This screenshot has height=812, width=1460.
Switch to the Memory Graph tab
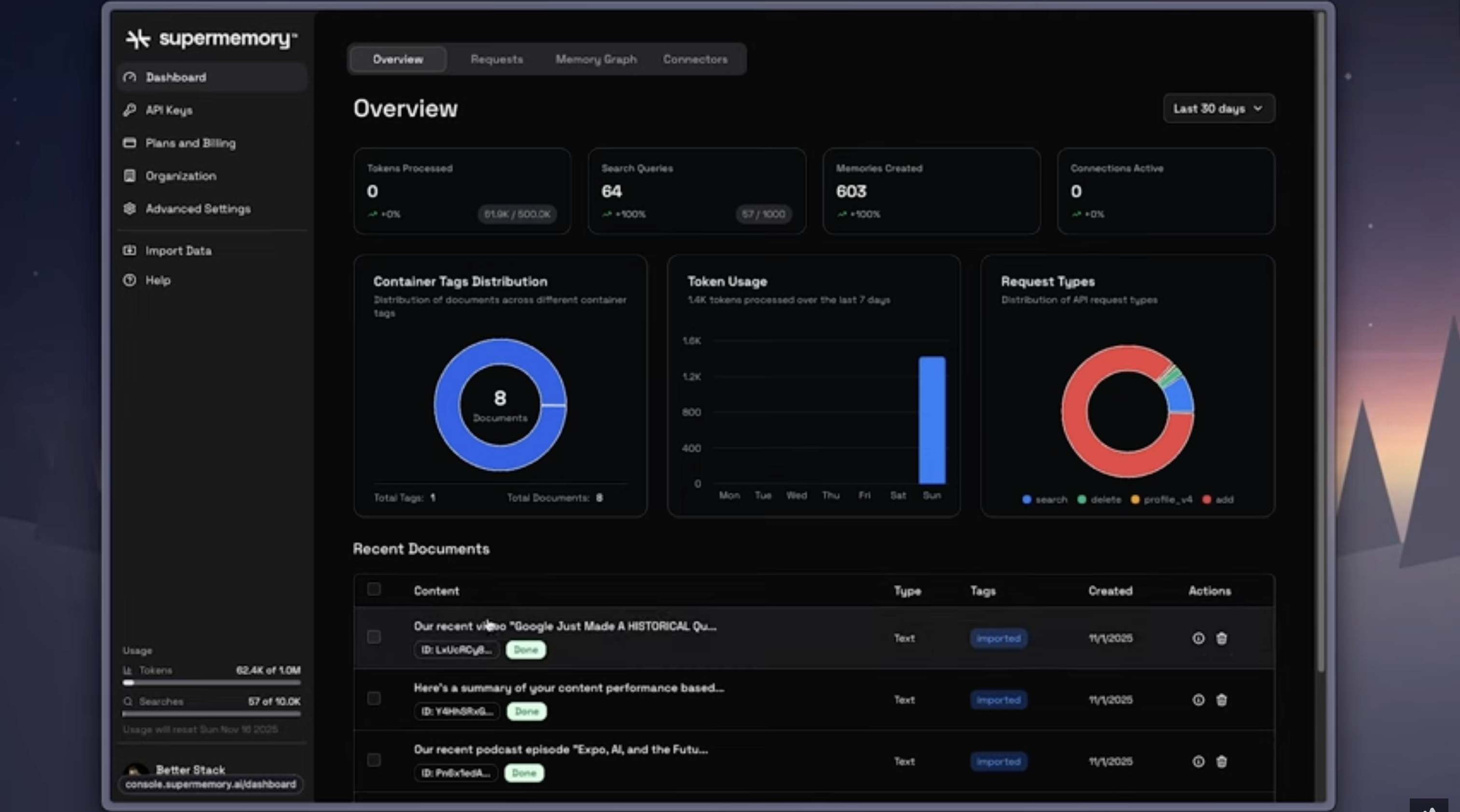point(596,59)
